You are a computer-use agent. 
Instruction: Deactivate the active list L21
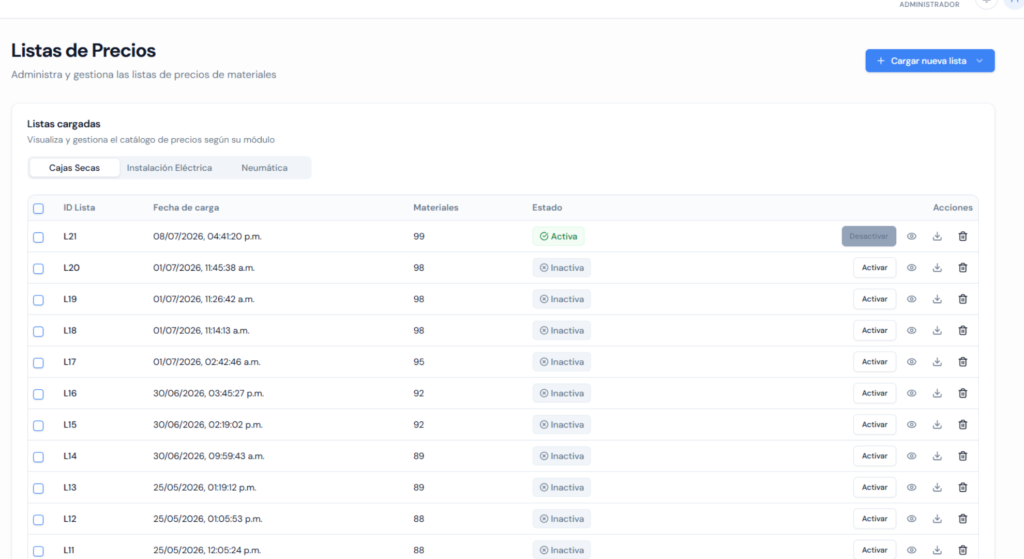click(x=869, y=236)
